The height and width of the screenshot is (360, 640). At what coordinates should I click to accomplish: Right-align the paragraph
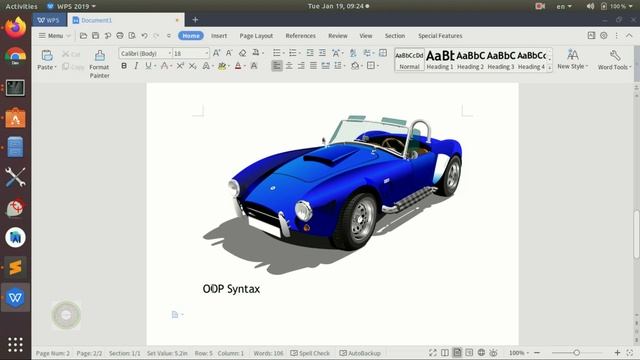tap(301, 66)
